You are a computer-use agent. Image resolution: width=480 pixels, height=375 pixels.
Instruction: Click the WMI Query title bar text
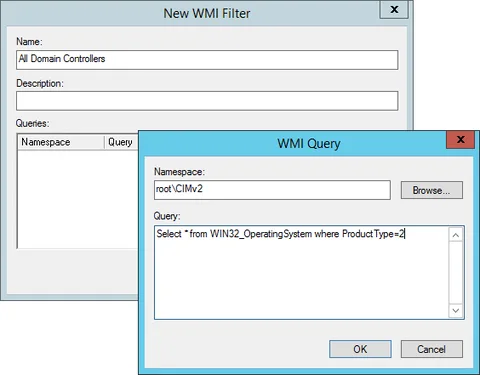[x=309, y=144]
